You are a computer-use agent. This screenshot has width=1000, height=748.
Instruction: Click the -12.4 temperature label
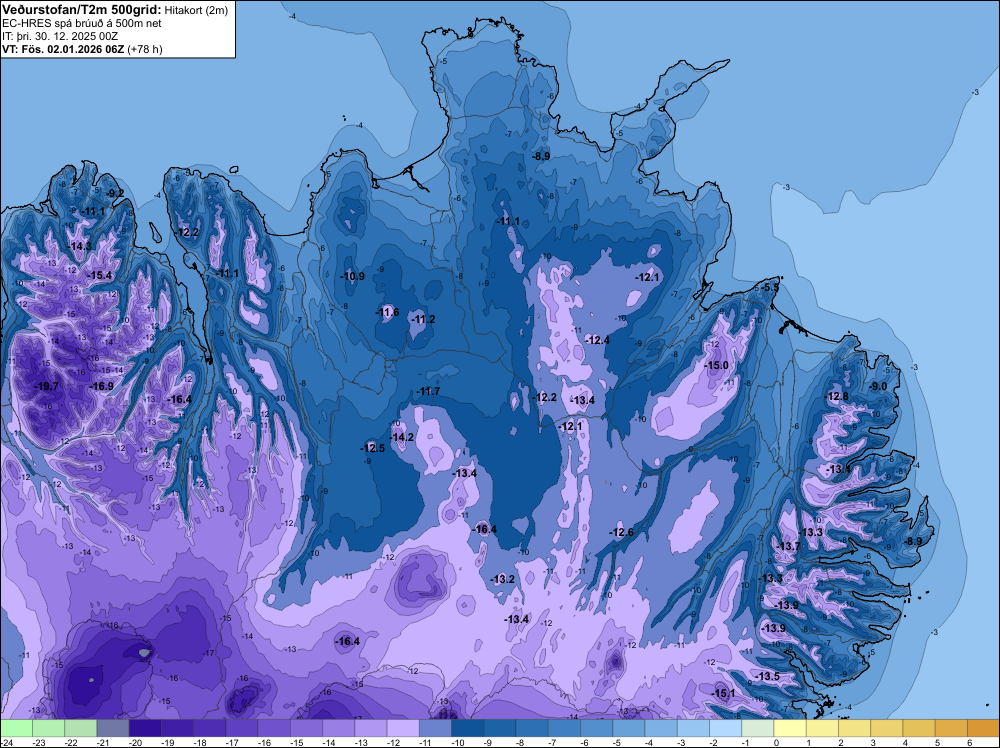(597, 341)
